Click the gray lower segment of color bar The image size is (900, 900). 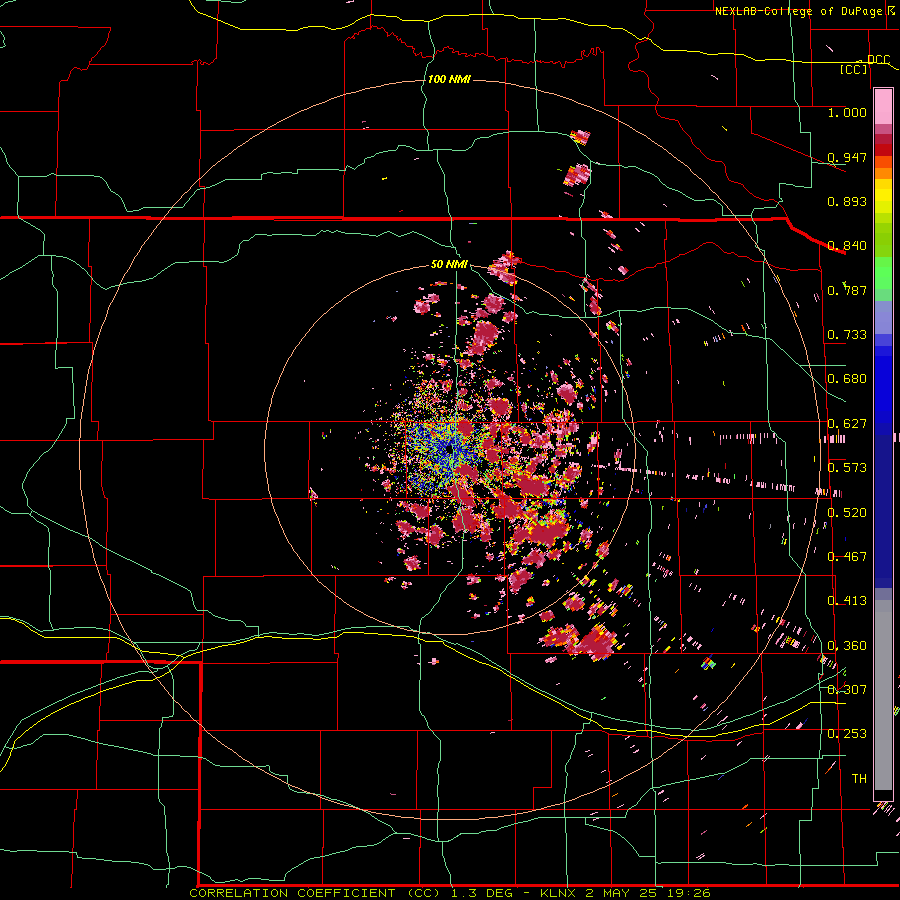[883, 695]
